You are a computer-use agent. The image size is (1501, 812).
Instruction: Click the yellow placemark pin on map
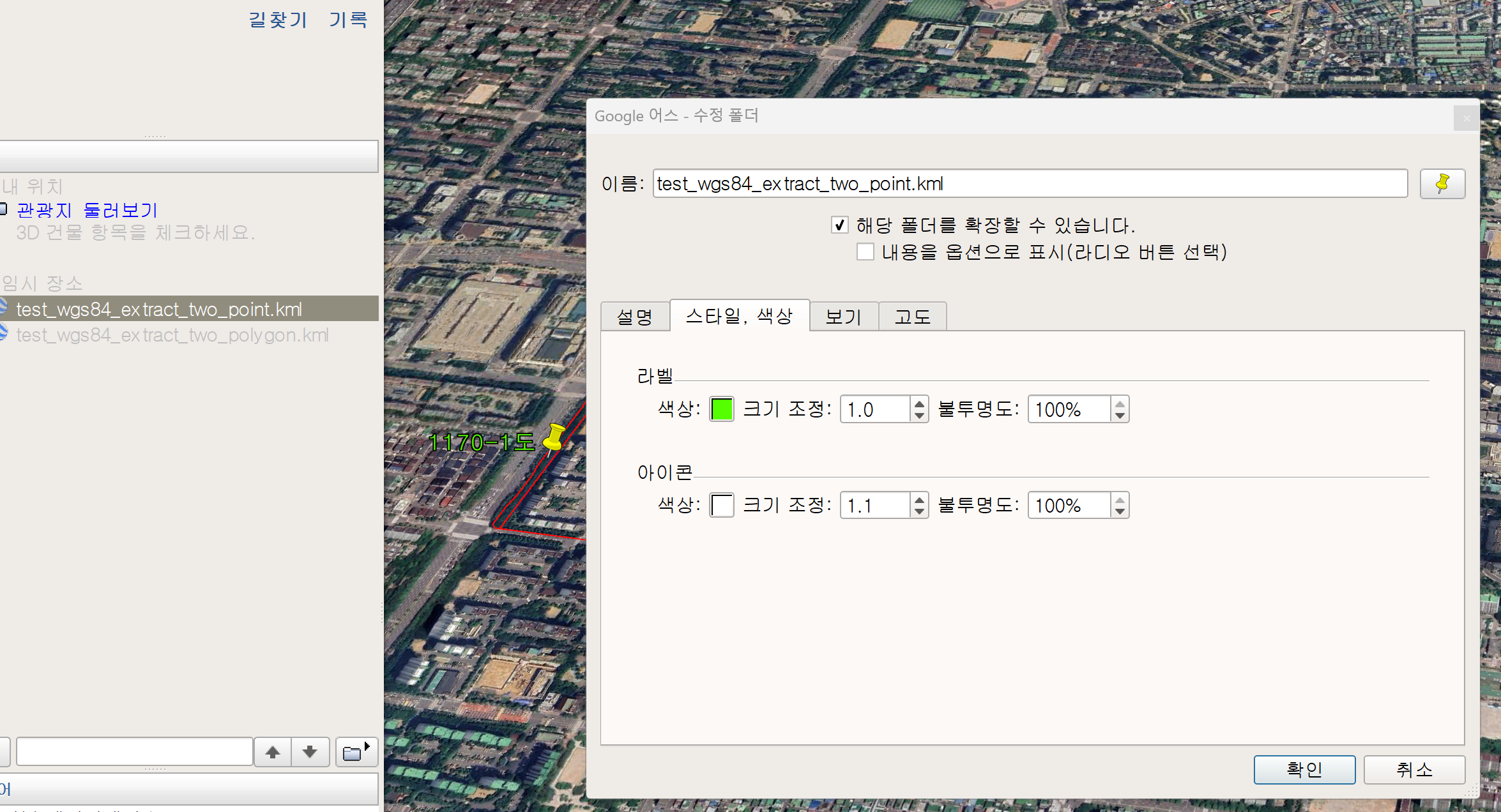click(553, 438)
